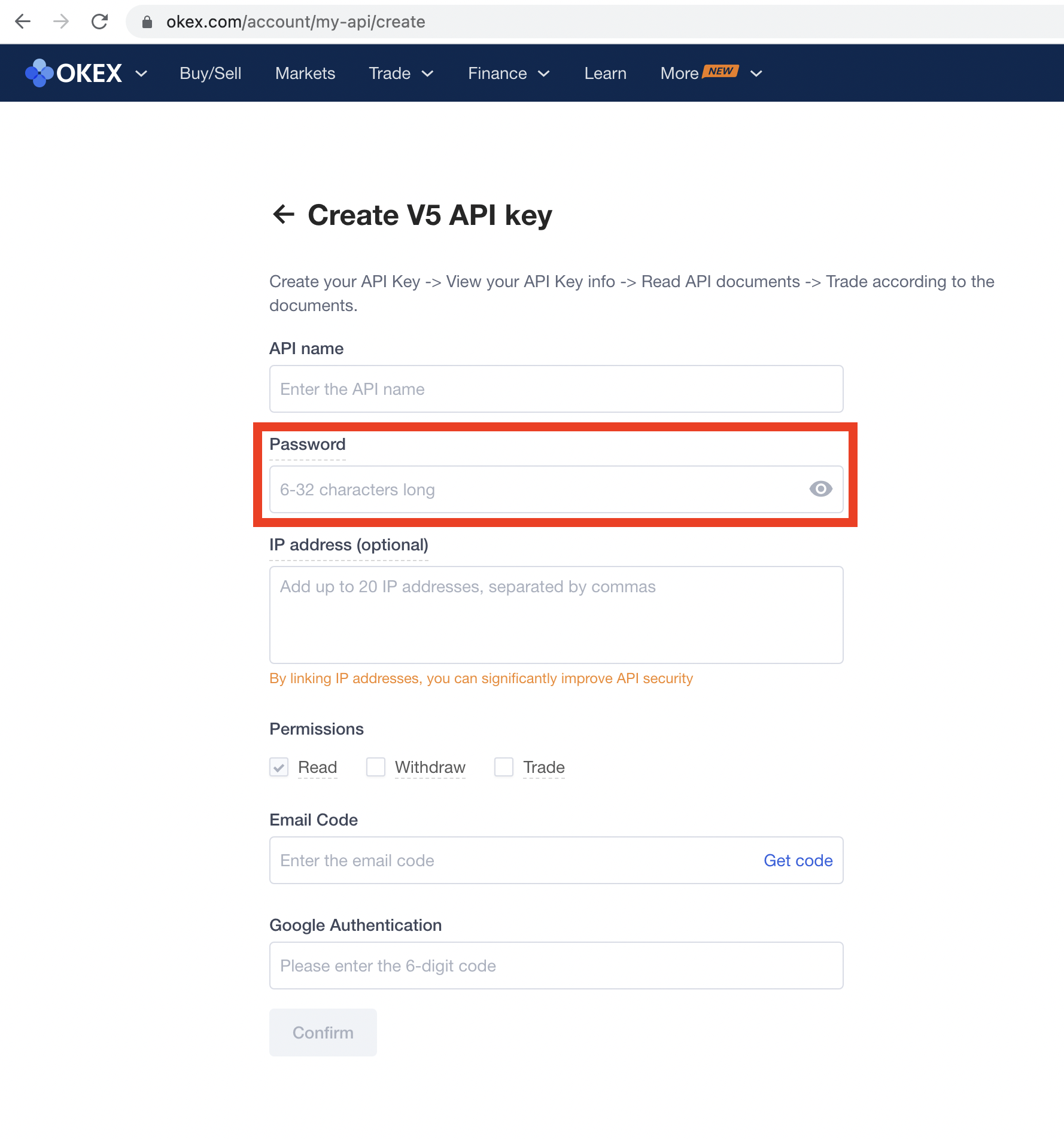This screenshot has height=1139, width=1064.
Task: Open the Learn menu
Action: 605,73
